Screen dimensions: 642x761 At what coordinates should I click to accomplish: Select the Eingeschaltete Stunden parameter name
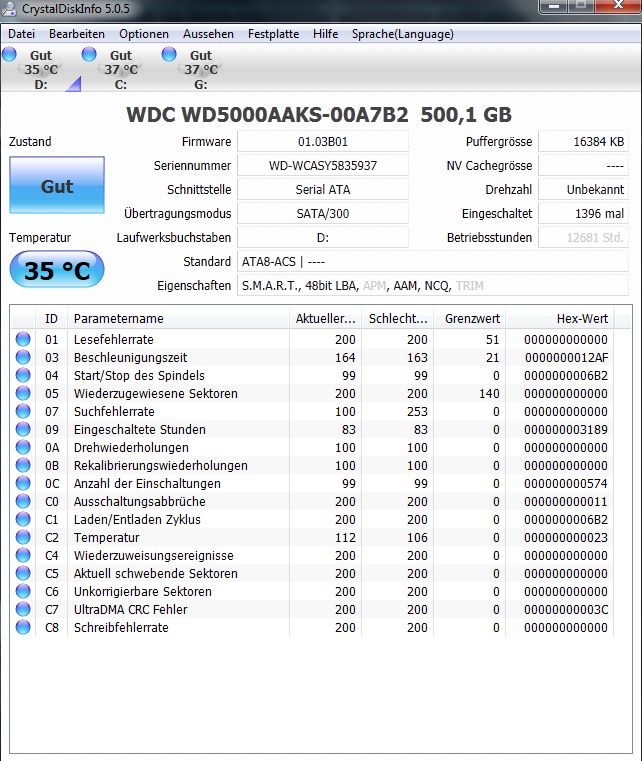(140, 430)
